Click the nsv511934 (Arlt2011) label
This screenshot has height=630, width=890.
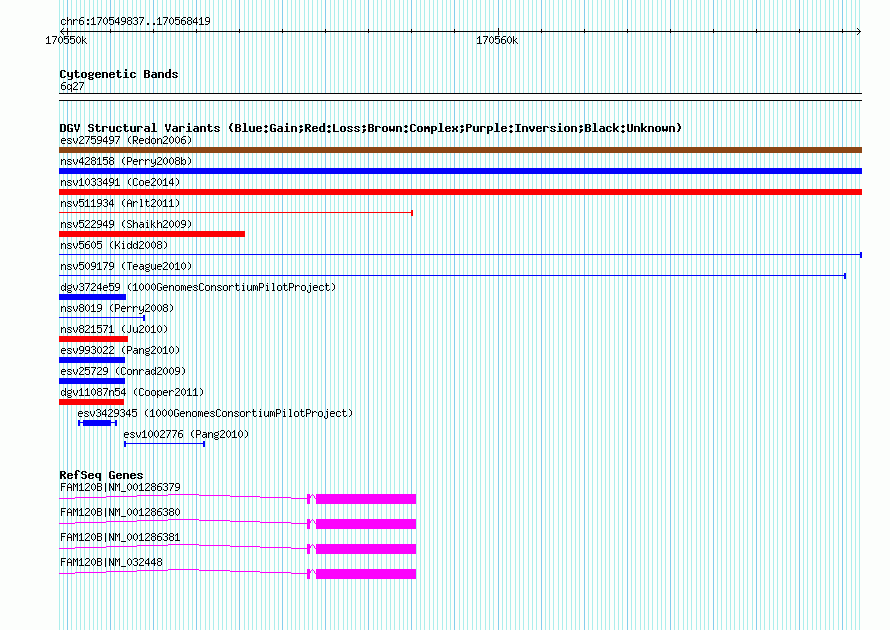pos(120,203)
